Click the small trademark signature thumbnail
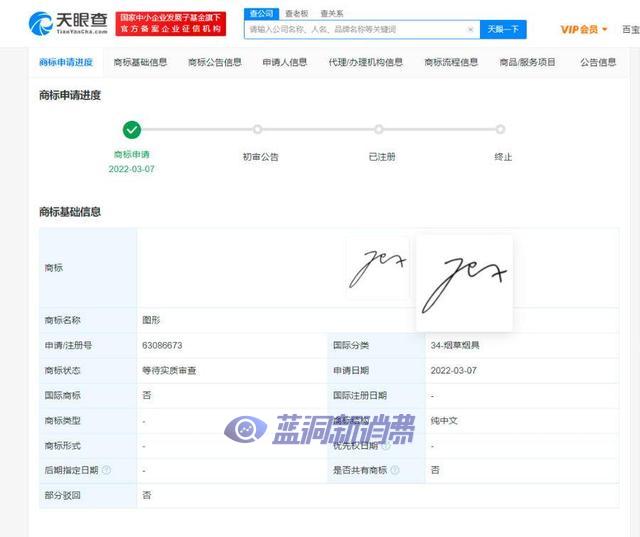The width and height of the screenshot is (640, 537). [378, 268]
